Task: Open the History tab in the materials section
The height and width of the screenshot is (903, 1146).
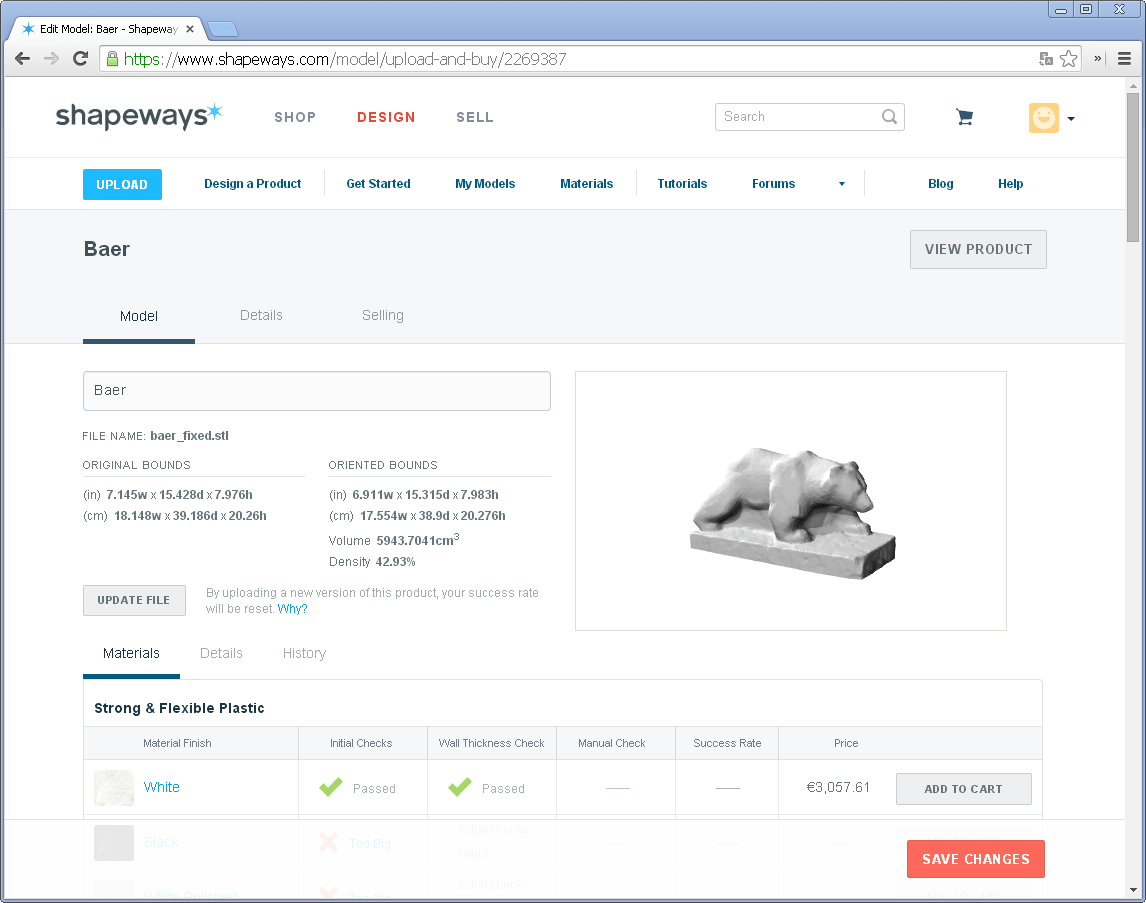Action: tap(303, 653)
